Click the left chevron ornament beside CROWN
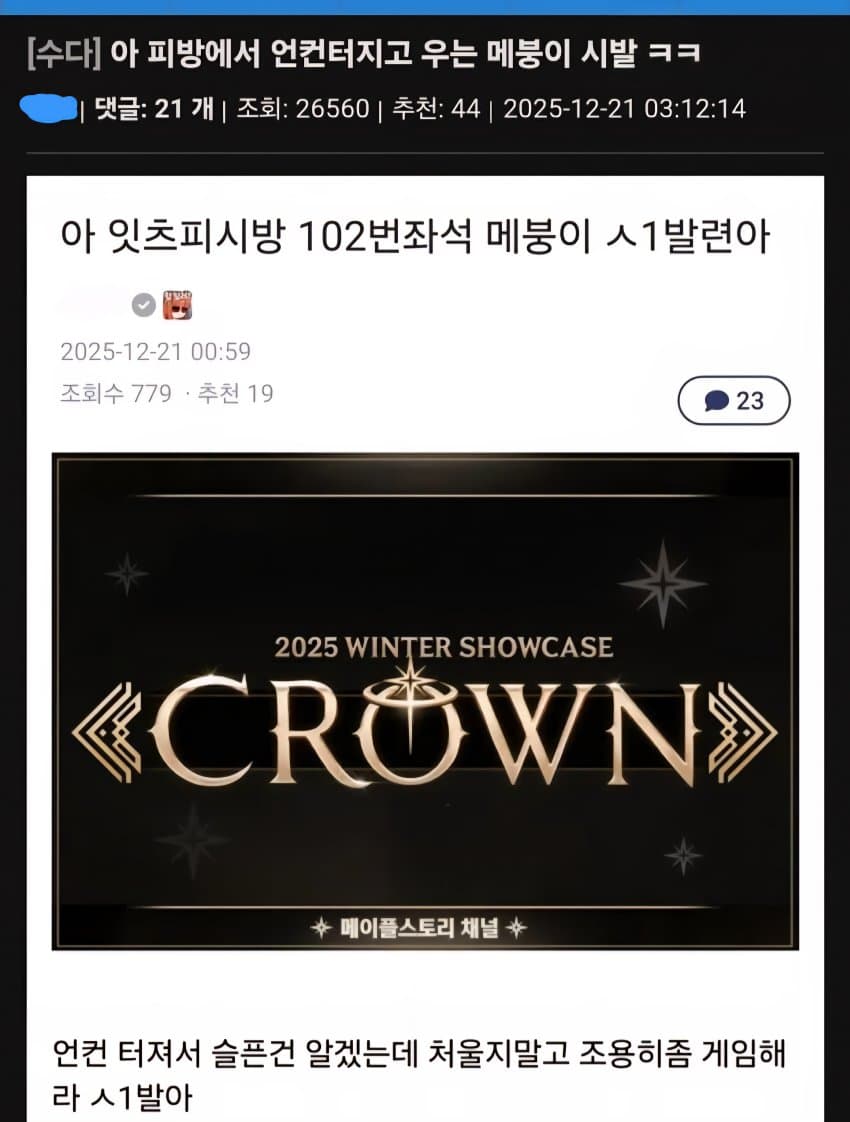850x1122 pixels. [x=106, y=732]
